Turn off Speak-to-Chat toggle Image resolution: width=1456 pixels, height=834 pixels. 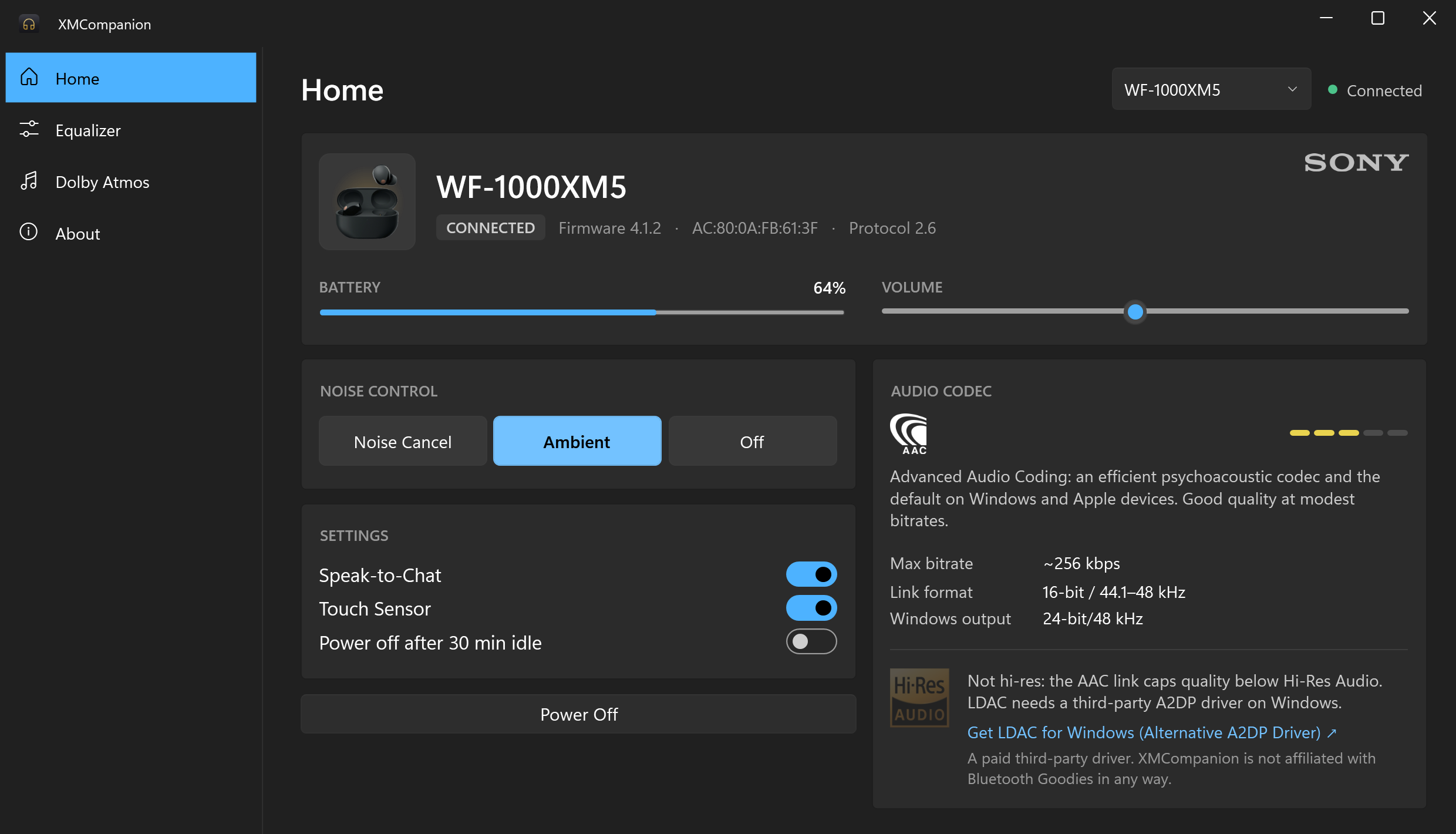[811, 574]
